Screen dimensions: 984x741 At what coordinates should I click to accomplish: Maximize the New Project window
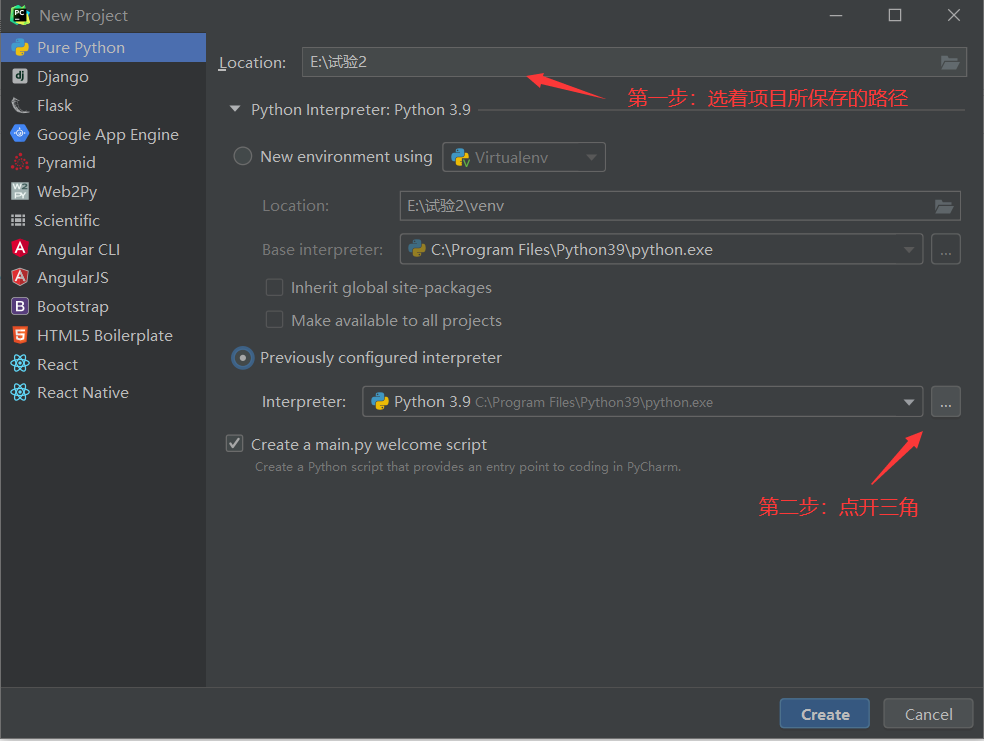coord(895,15)
